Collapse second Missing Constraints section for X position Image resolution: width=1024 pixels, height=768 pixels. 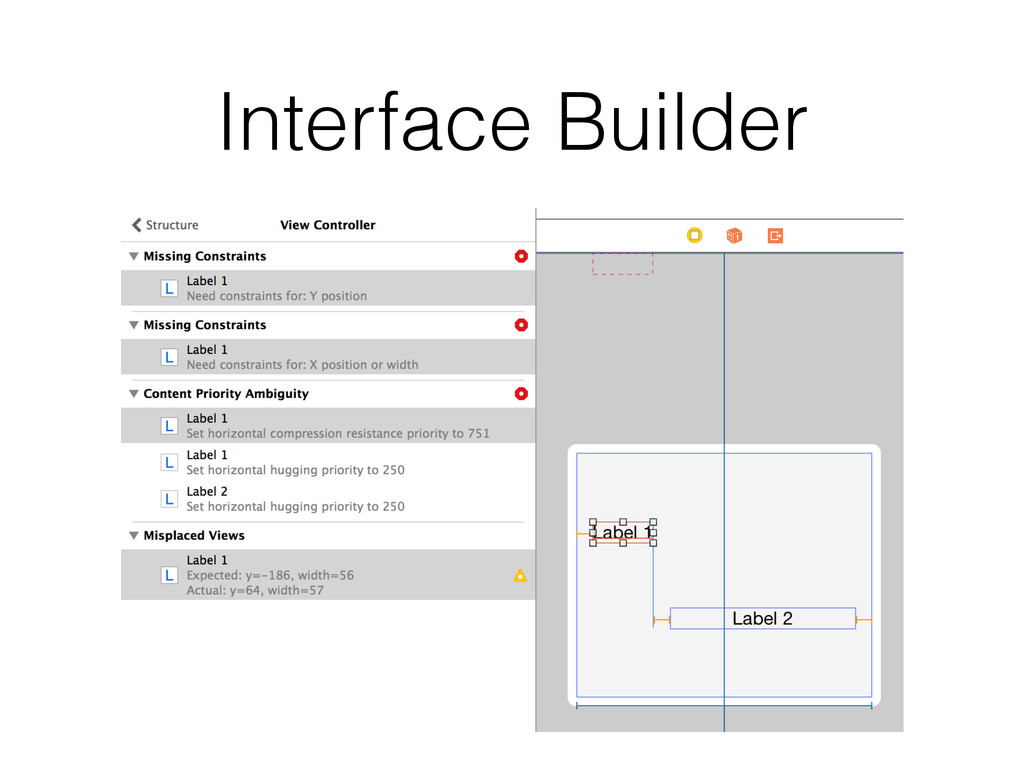point(134,325)
